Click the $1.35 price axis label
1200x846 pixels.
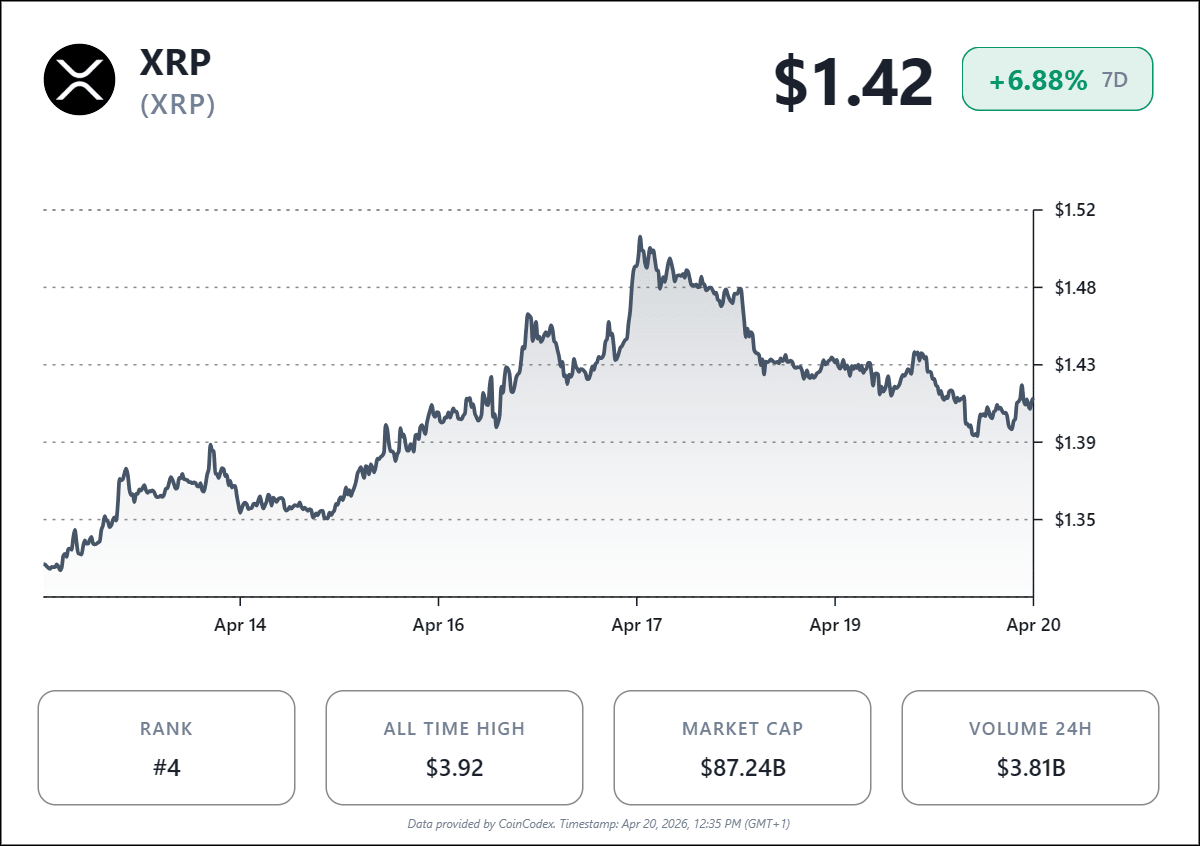[1075, 519]
